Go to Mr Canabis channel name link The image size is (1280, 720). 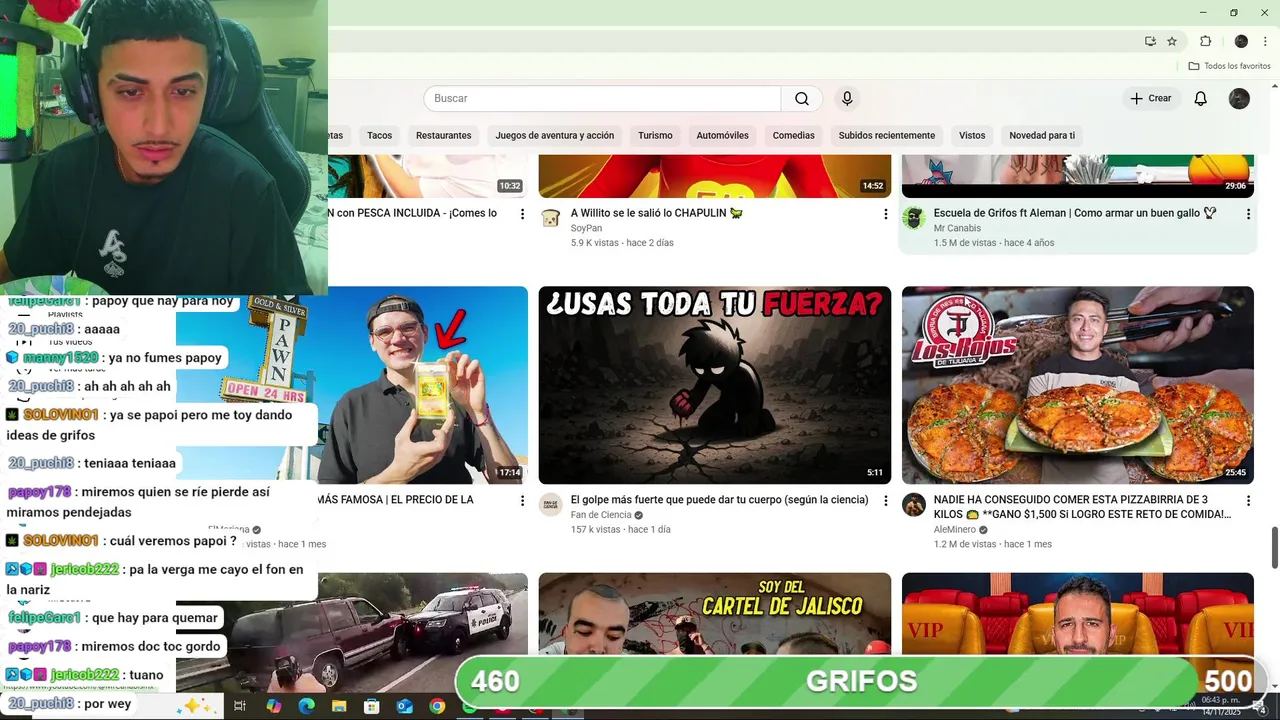point(957,228)
